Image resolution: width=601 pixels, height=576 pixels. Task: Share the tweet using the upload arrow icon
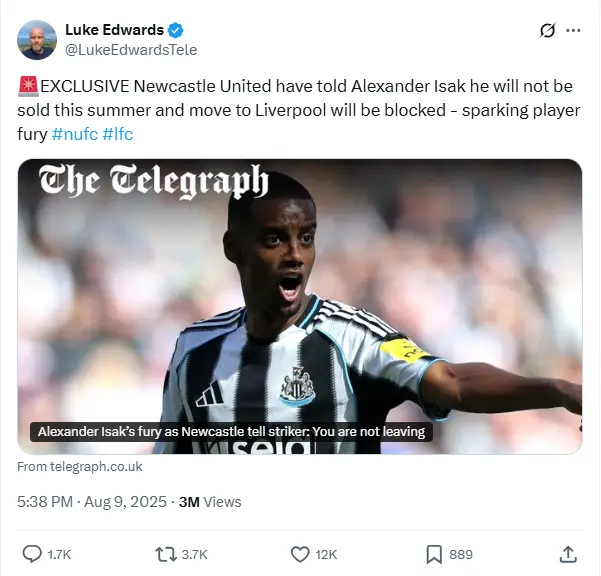[568, 554]
